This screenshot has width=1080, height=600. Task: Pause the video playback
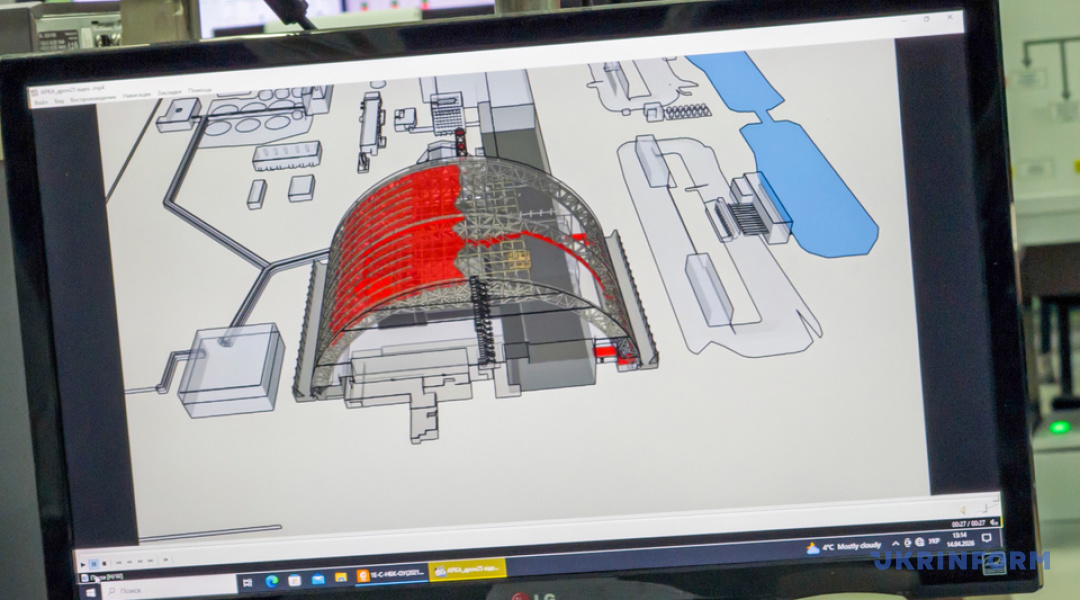click(92, 563)
